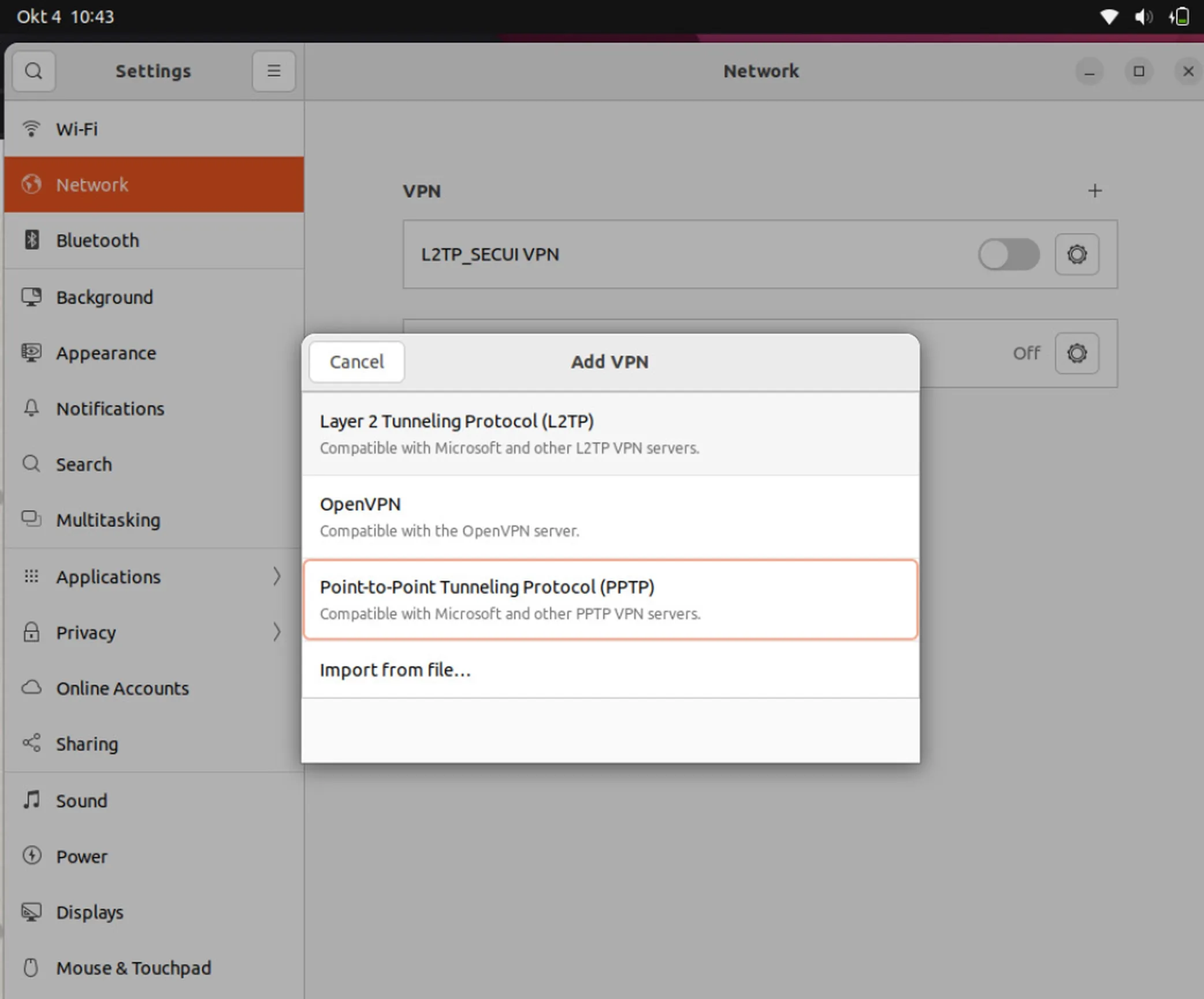Click the Applications grid icon

pos(31,576)
